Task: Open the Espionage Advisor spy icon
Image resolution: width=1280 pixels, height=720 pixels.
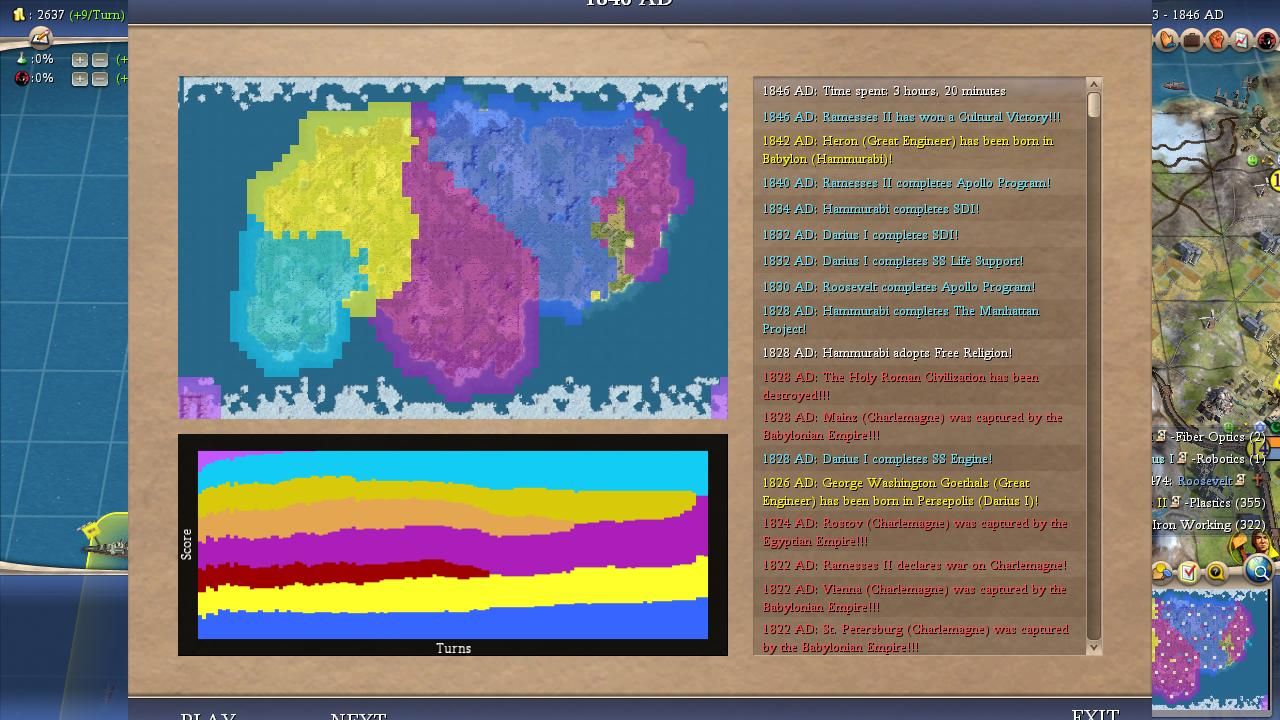Action: [1266, 40]
